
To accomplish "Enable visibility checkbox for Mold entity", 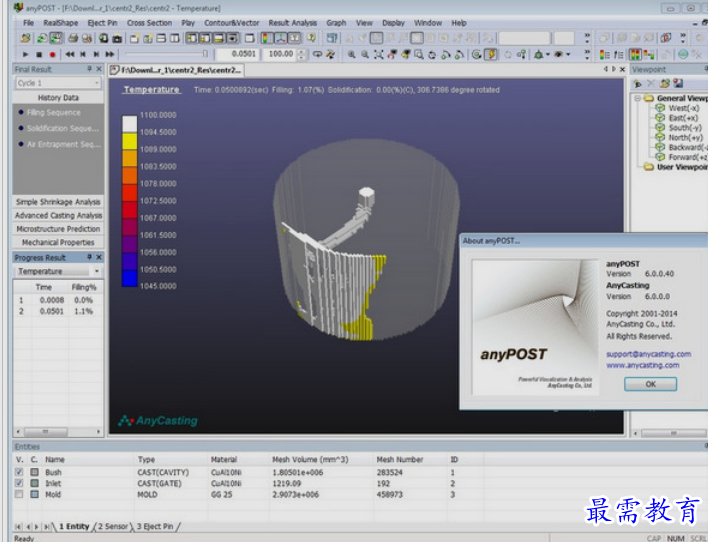I will [20, 494].
